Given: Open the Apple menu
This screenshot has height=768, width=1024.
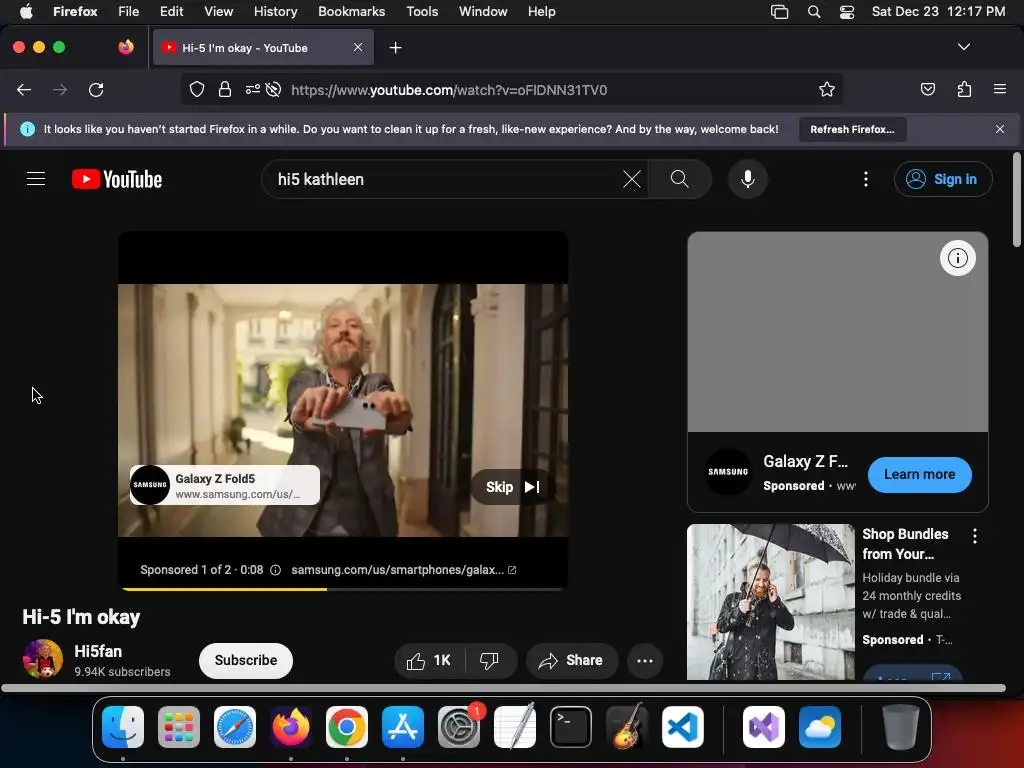Looking at the screenshot, I should tap(26, 11).
